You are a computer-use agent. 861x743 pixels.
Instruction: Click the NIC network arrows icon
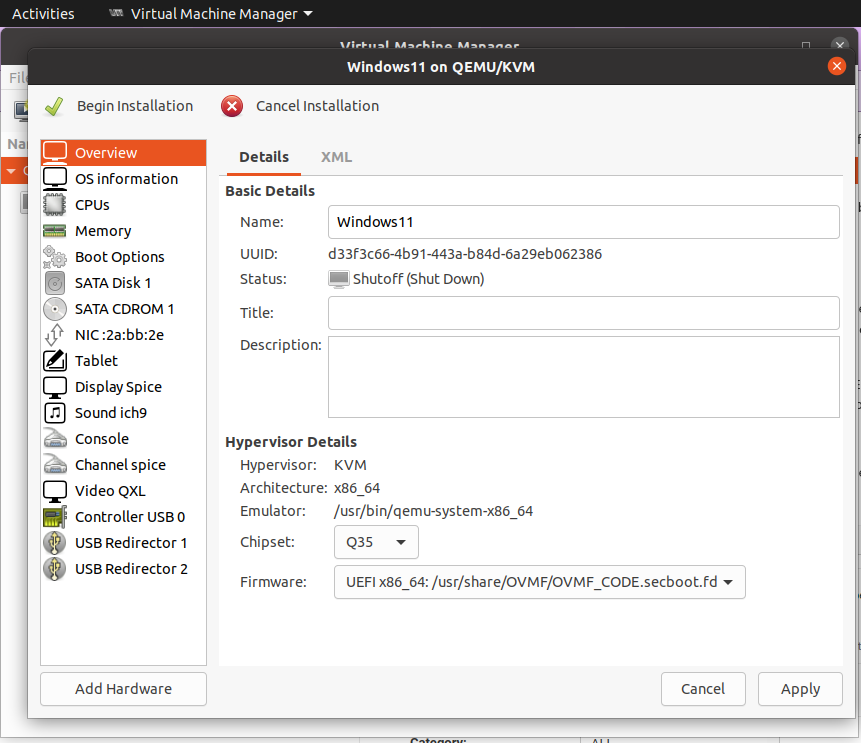(55, 334)
